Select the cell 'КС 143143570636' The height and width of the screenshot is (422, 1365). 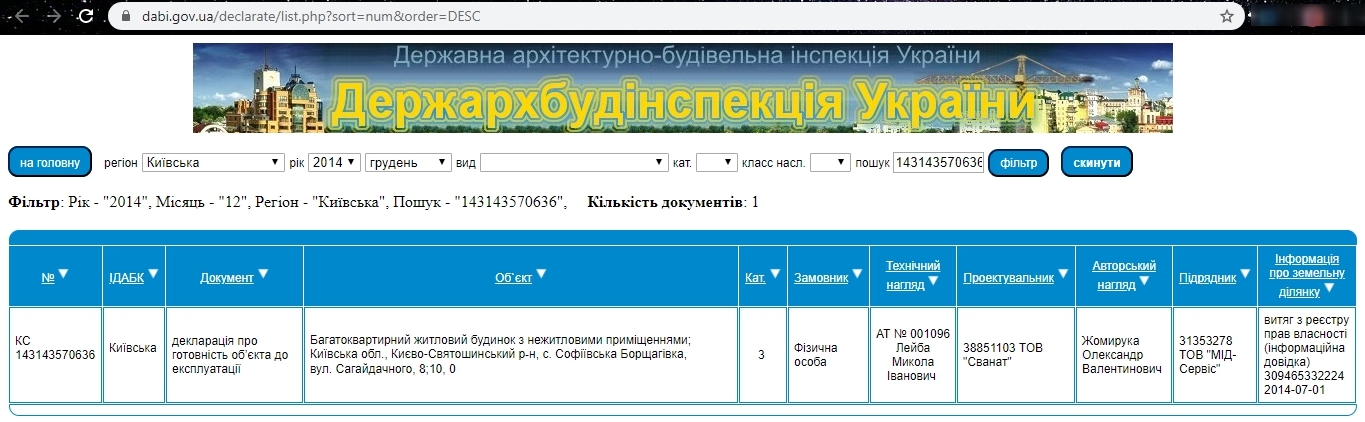57,355
